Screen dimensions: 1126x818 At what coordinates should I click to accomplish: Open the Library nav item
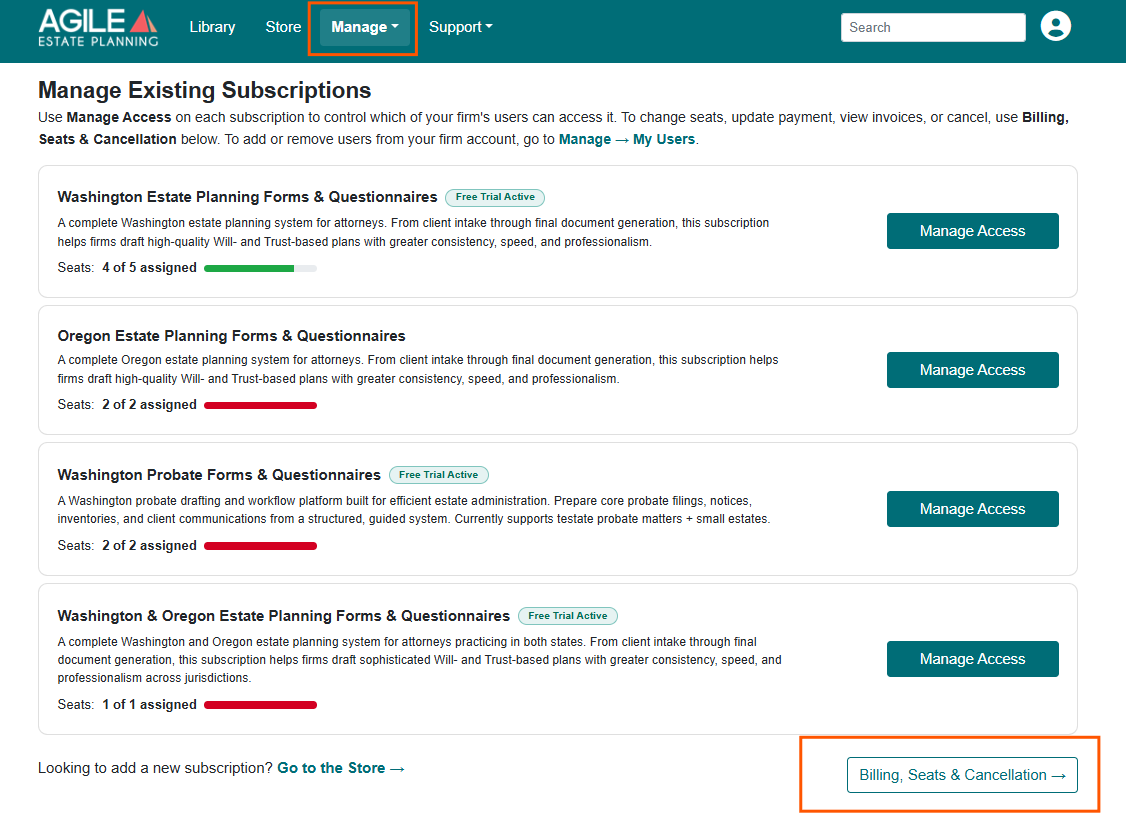click(212, 27)
